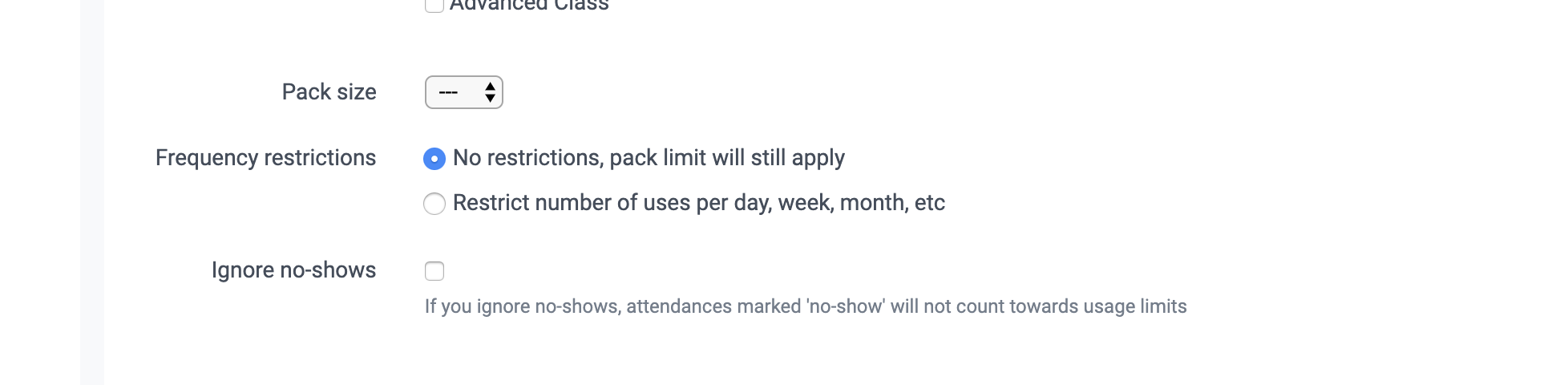Click the grey vertical strip at left edge
Screen dimensions: 1568x385
point(92,192)
